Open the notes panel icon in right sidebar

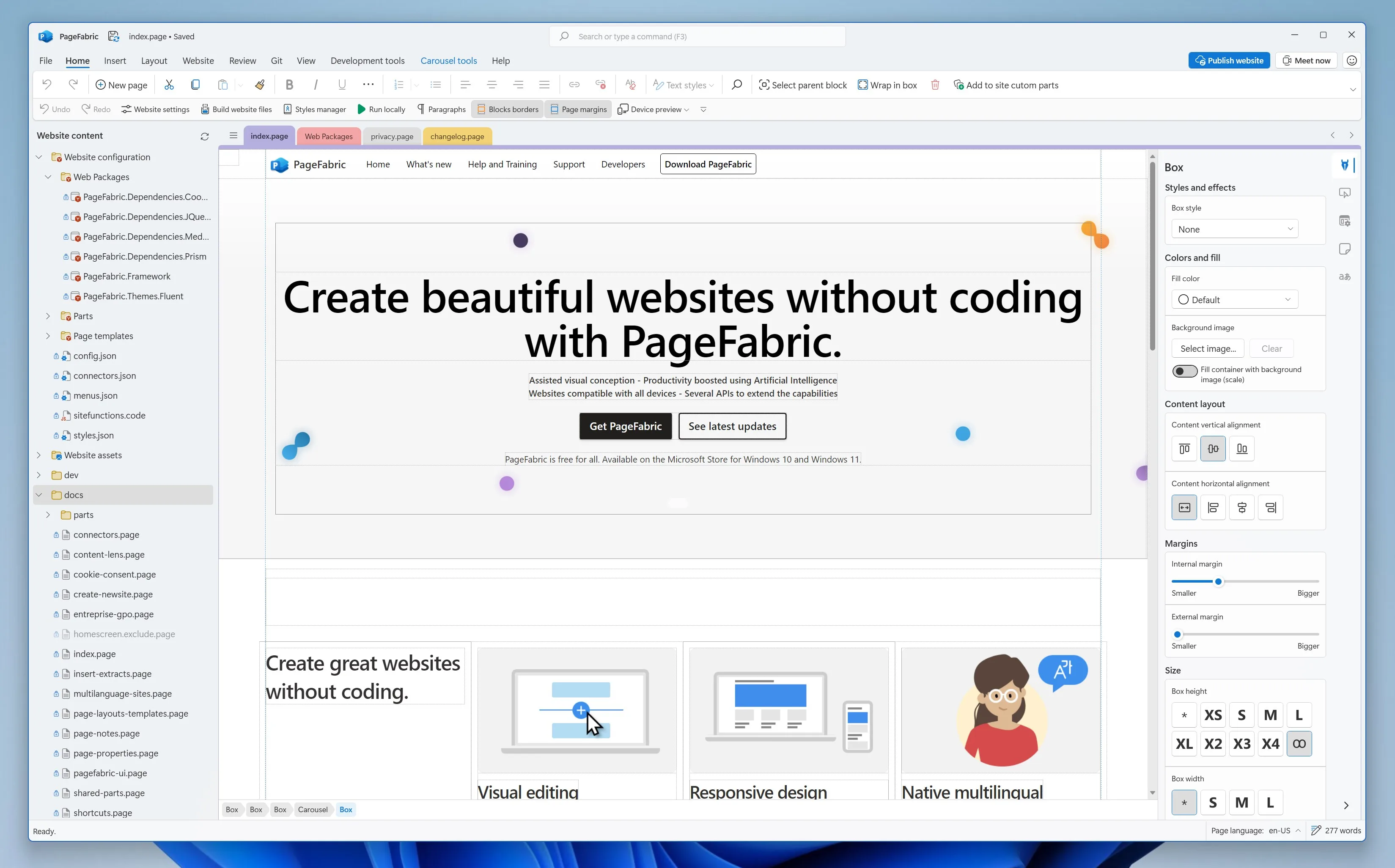(1345, 249)
